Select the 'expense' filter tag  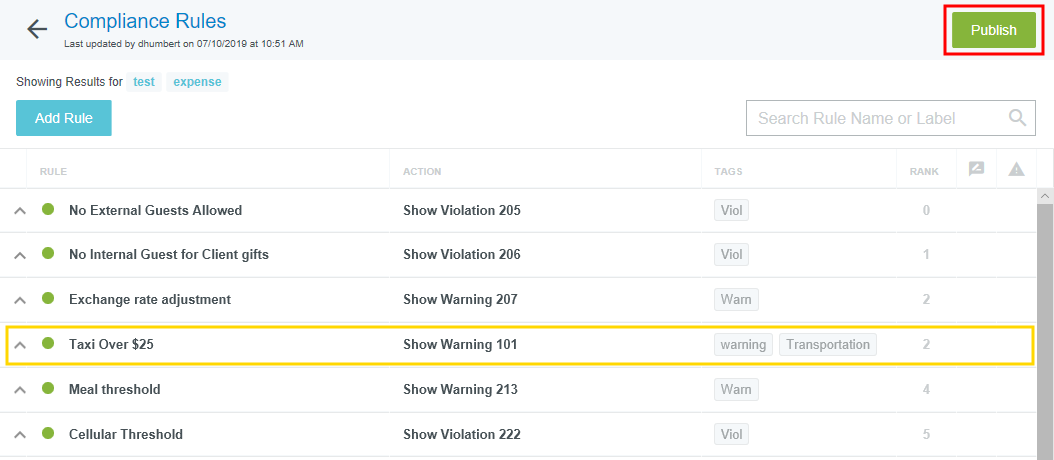[197, 82]
